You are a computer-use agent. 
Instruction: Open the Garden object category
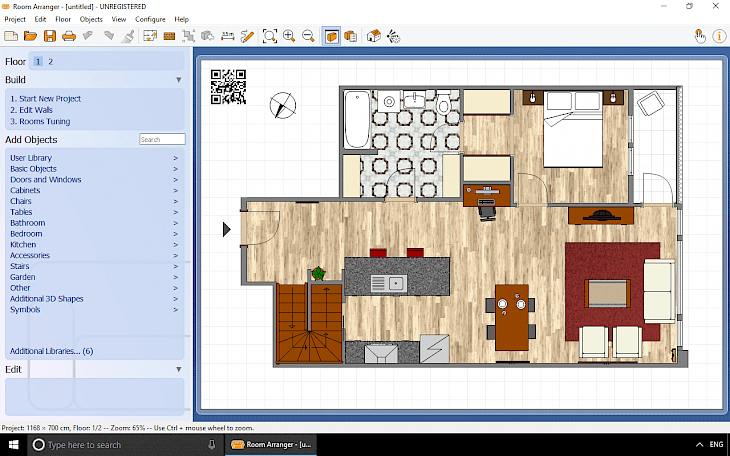94,277
